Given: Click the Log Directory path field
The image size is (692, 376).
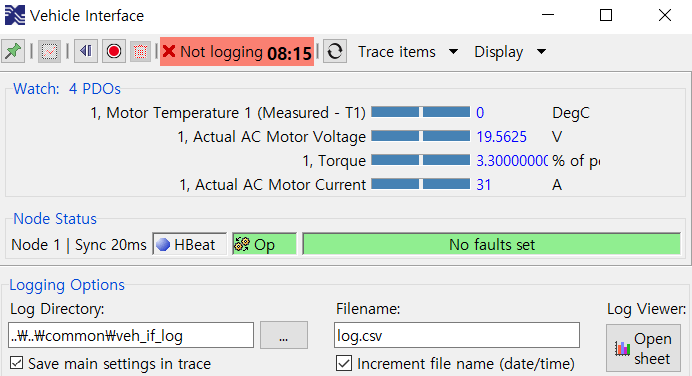Looking at the screenshot, I should (131, 335).
